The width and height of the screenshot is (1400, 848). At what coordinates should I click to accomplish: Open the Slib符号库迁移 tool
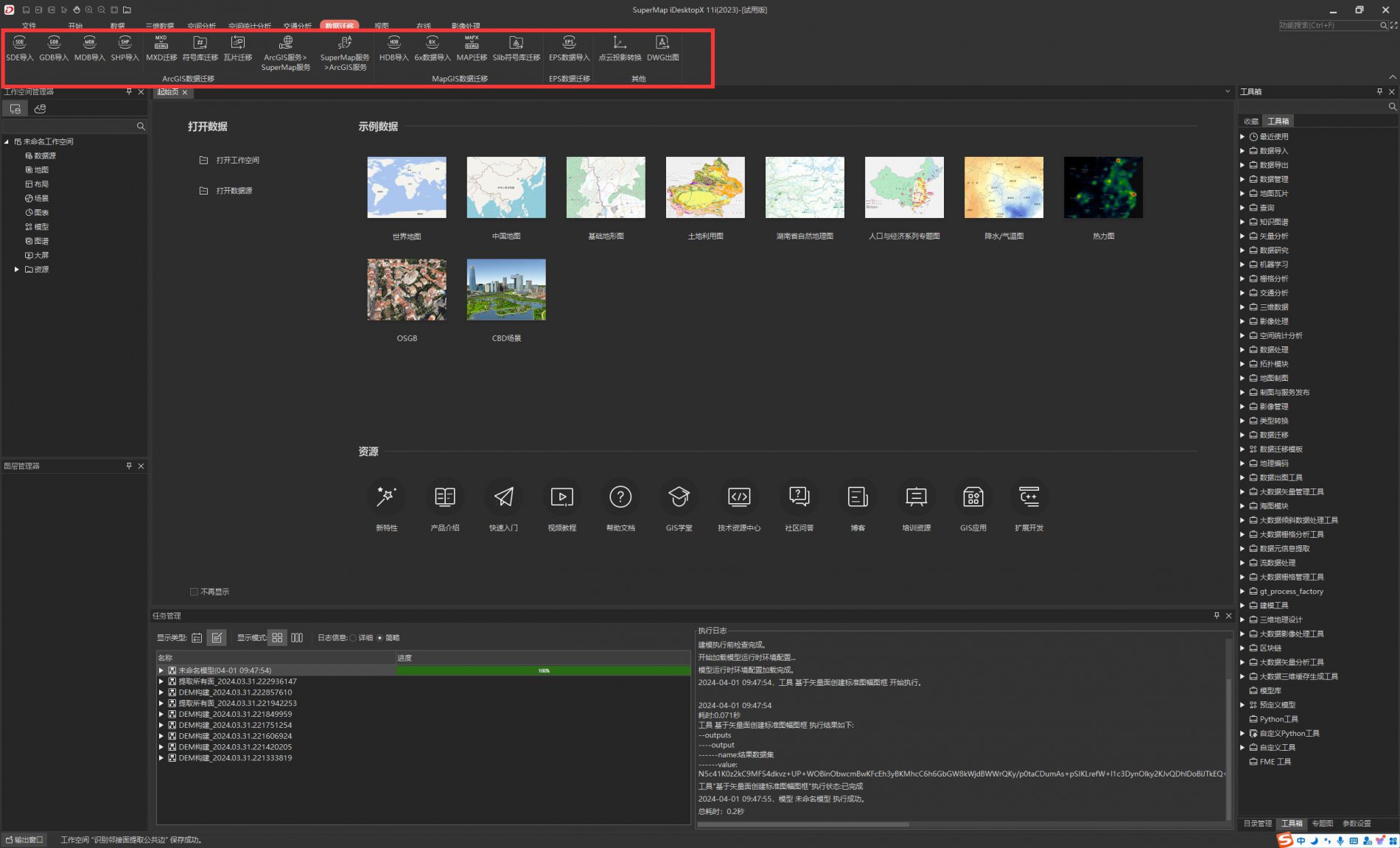click(517, 49)
